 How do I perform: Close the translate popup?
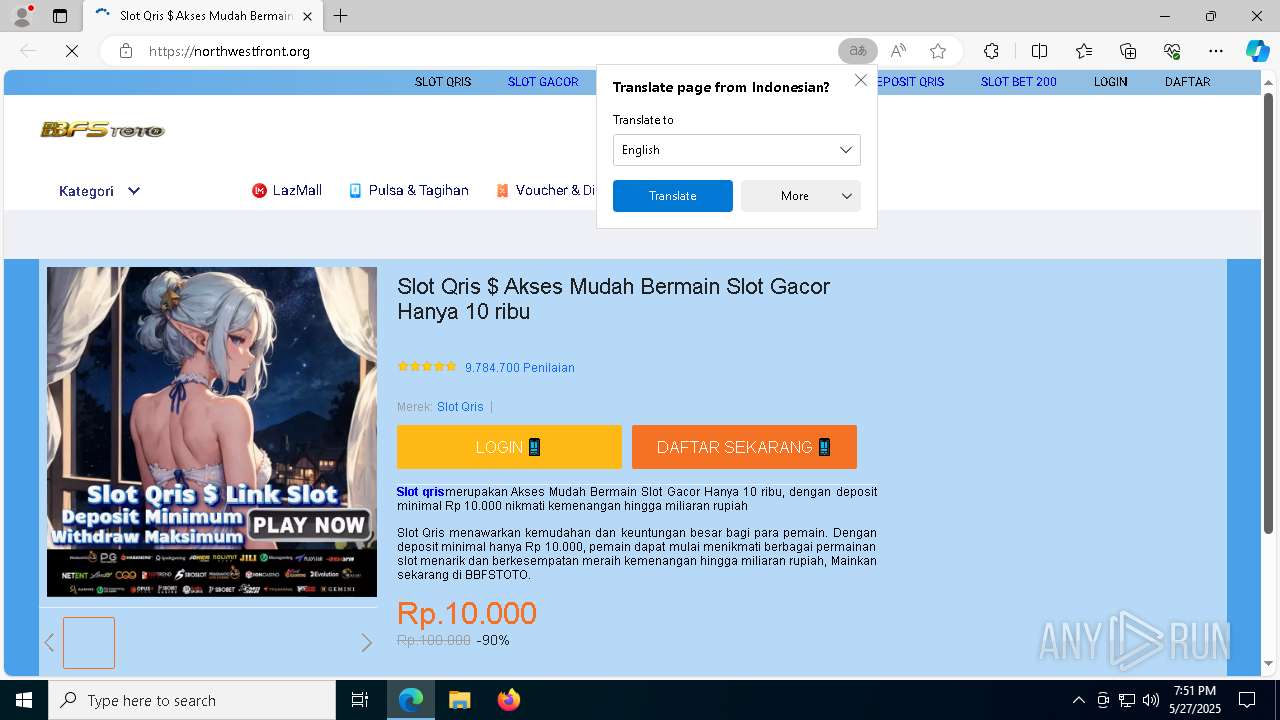[861, 80]
